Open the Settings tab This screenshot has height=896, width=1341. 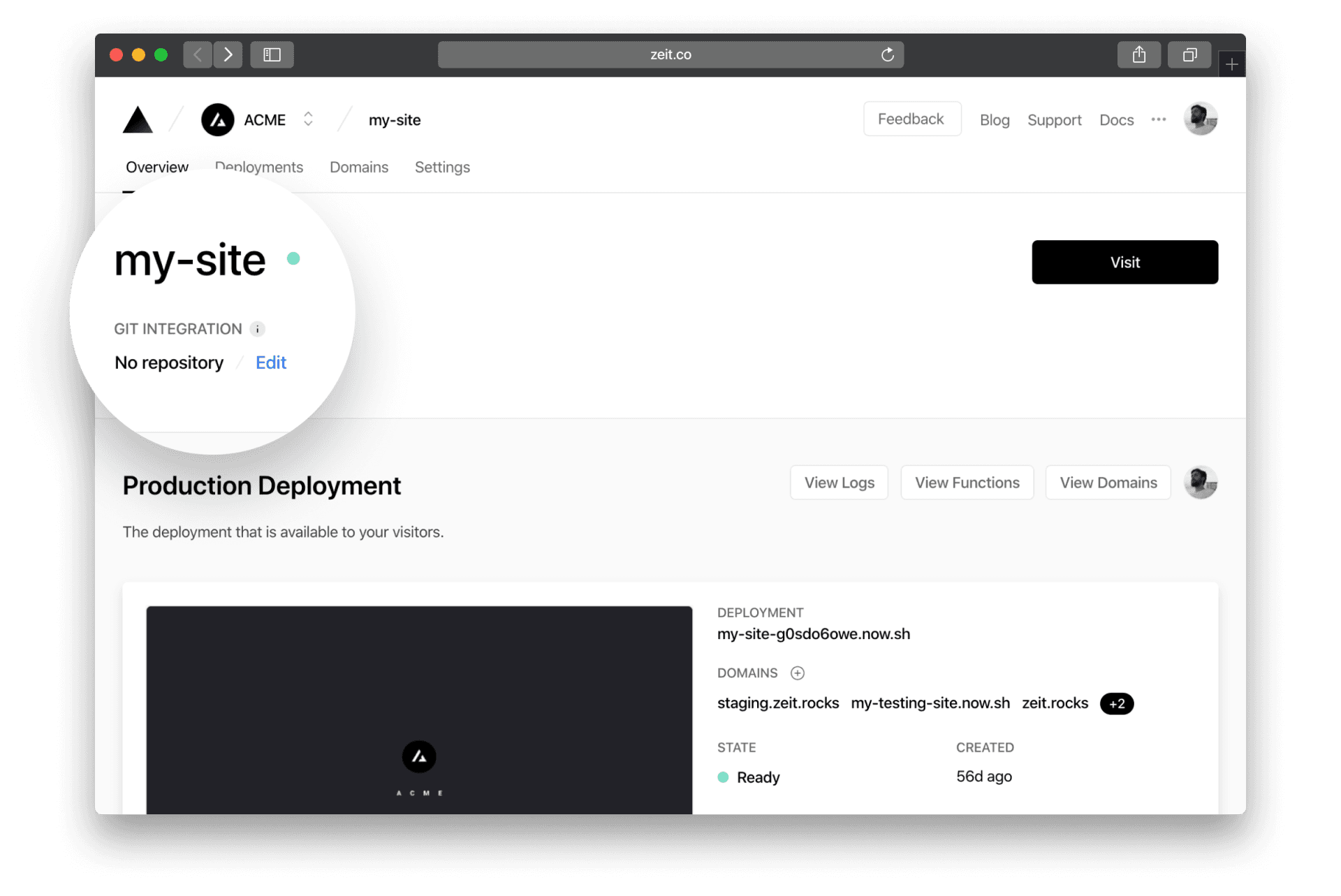[x=442, y=168]
